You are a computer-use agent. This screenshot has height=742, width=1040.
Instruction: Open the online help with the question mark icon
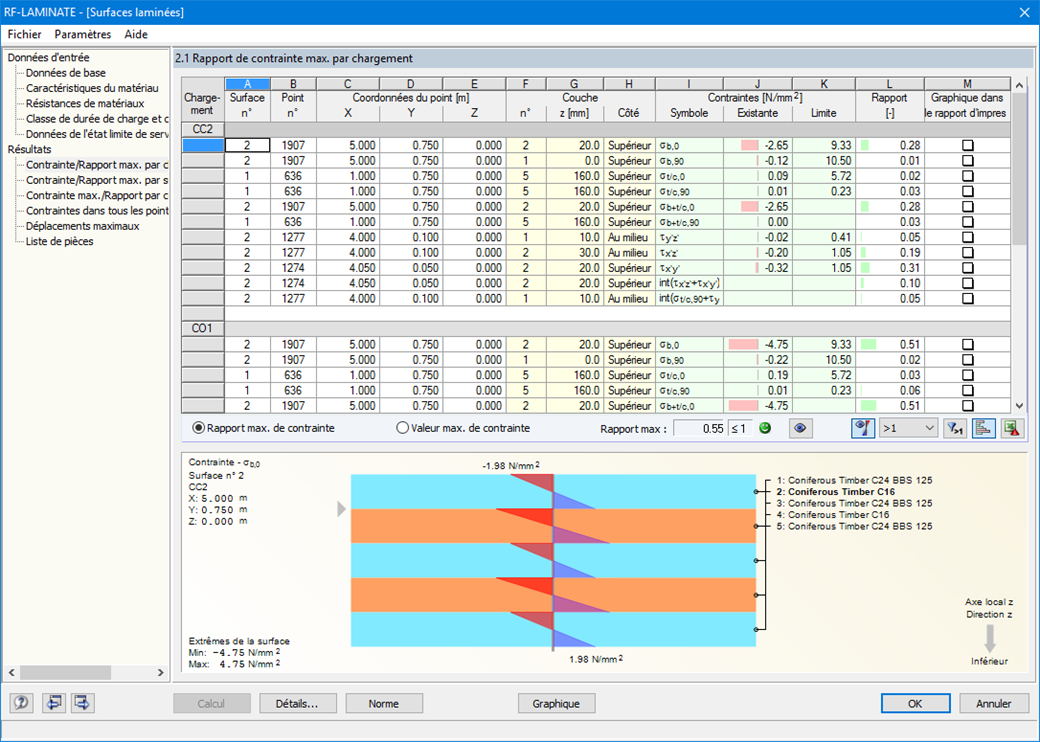[21, 703]
